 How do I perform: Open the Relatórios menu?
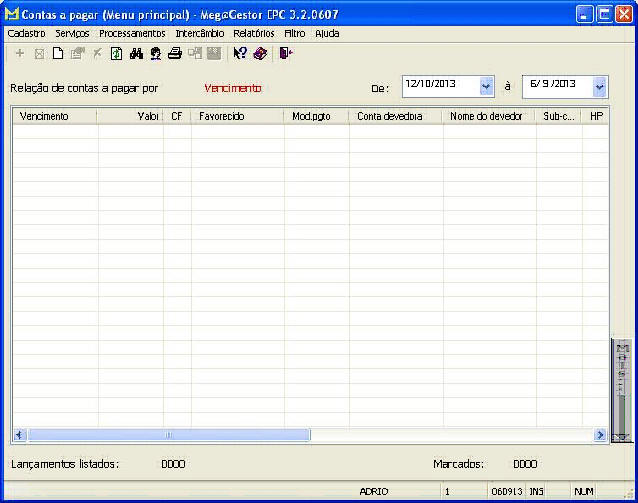[253, 33]
